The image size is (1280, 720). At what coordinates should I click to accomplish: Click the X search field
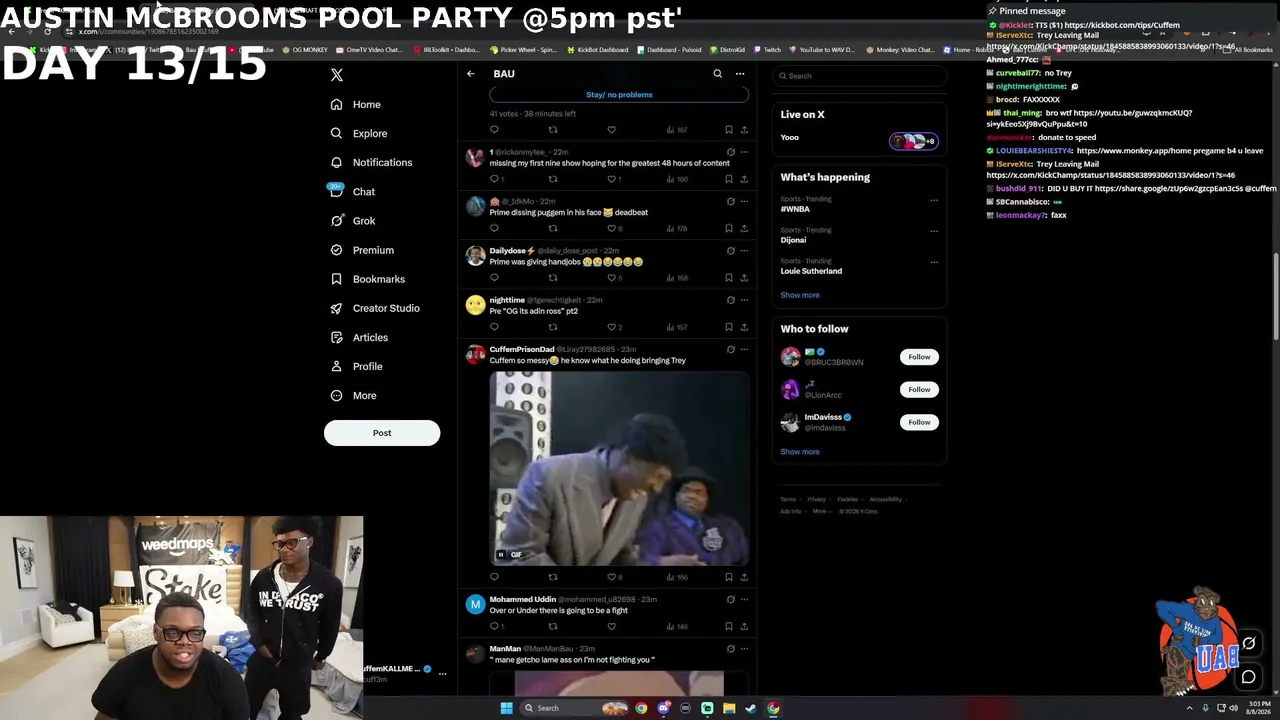tap(859, 76)
